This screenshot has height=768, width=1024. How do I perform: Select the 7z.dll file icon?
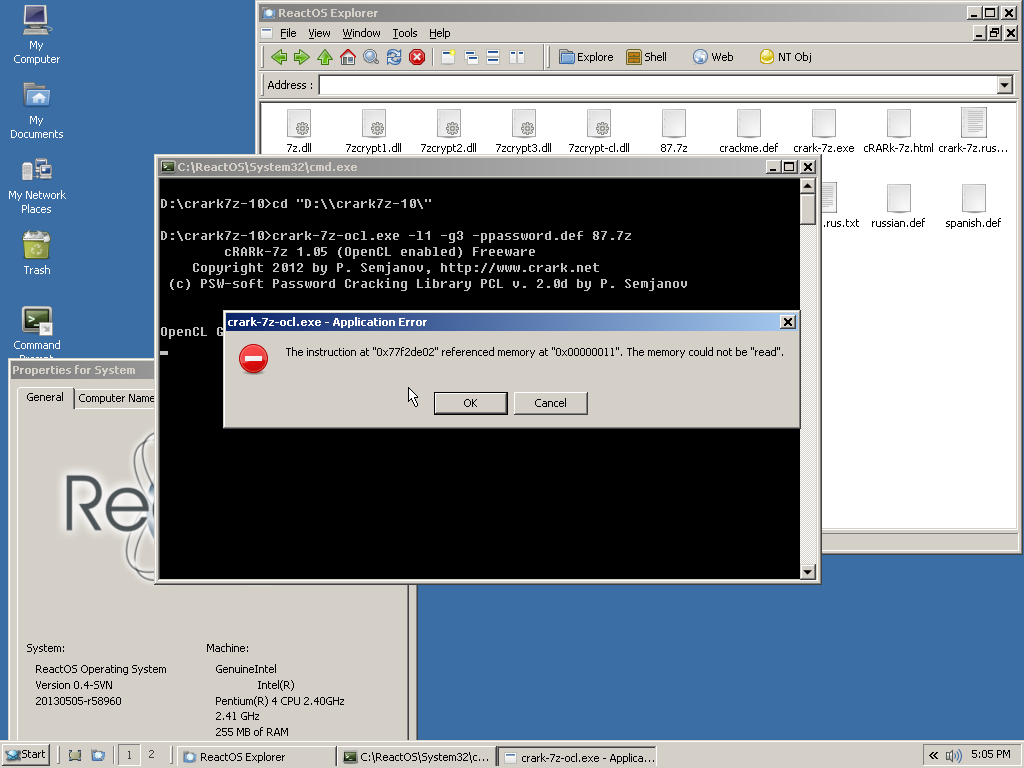click(x=299, y=131)
